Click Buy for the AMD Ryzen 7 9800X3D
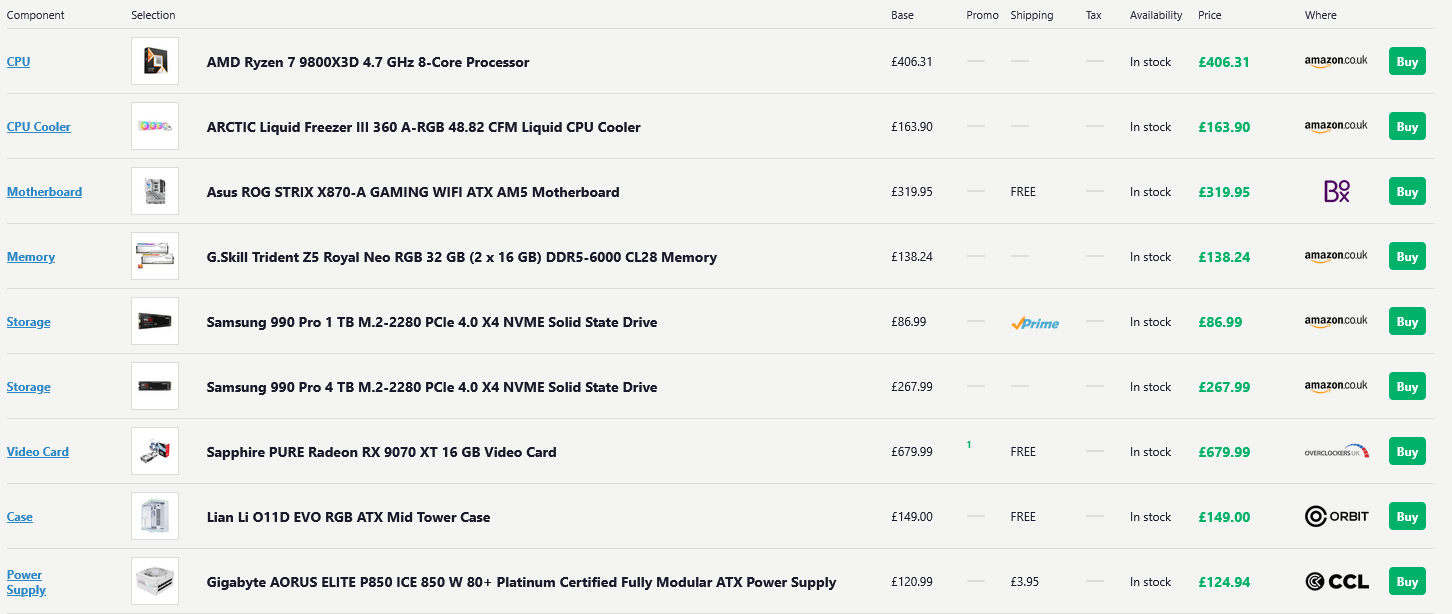The width and height of the screenshot is (1452, 614). pyautogui.click(x=1407, y=61)
